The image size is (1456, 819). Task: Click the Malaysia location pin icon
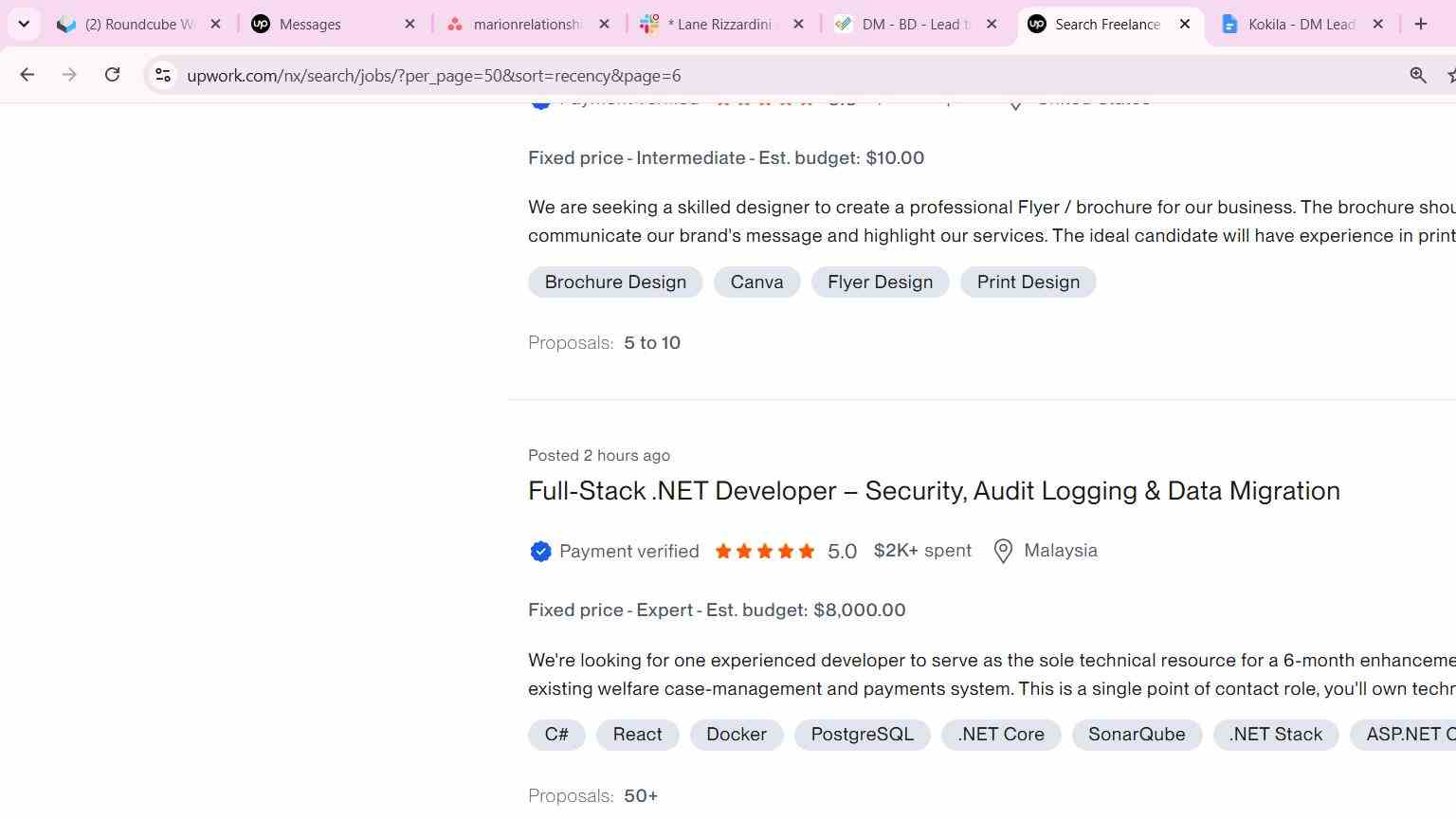click(1003, 552)
